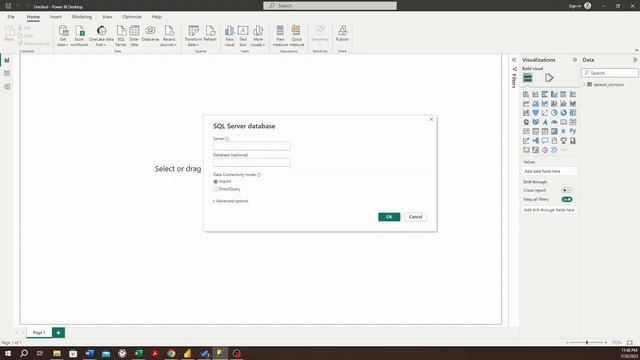Open Transform data dropdown
The height and width of the screenshot is (360, 640).
coord(193,36)
